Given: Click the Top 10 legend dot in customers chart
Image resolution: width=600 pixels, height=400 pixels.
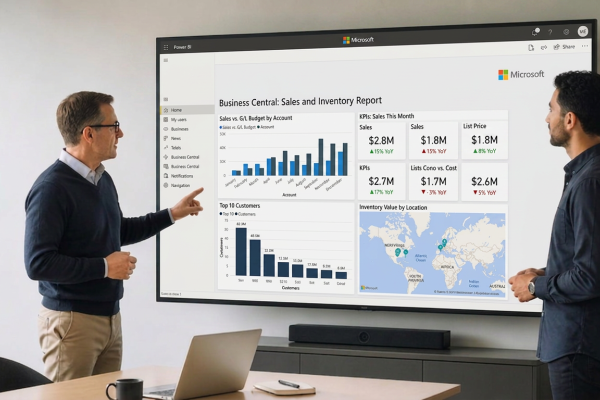Looking at the screenshot, I should 220,214.
